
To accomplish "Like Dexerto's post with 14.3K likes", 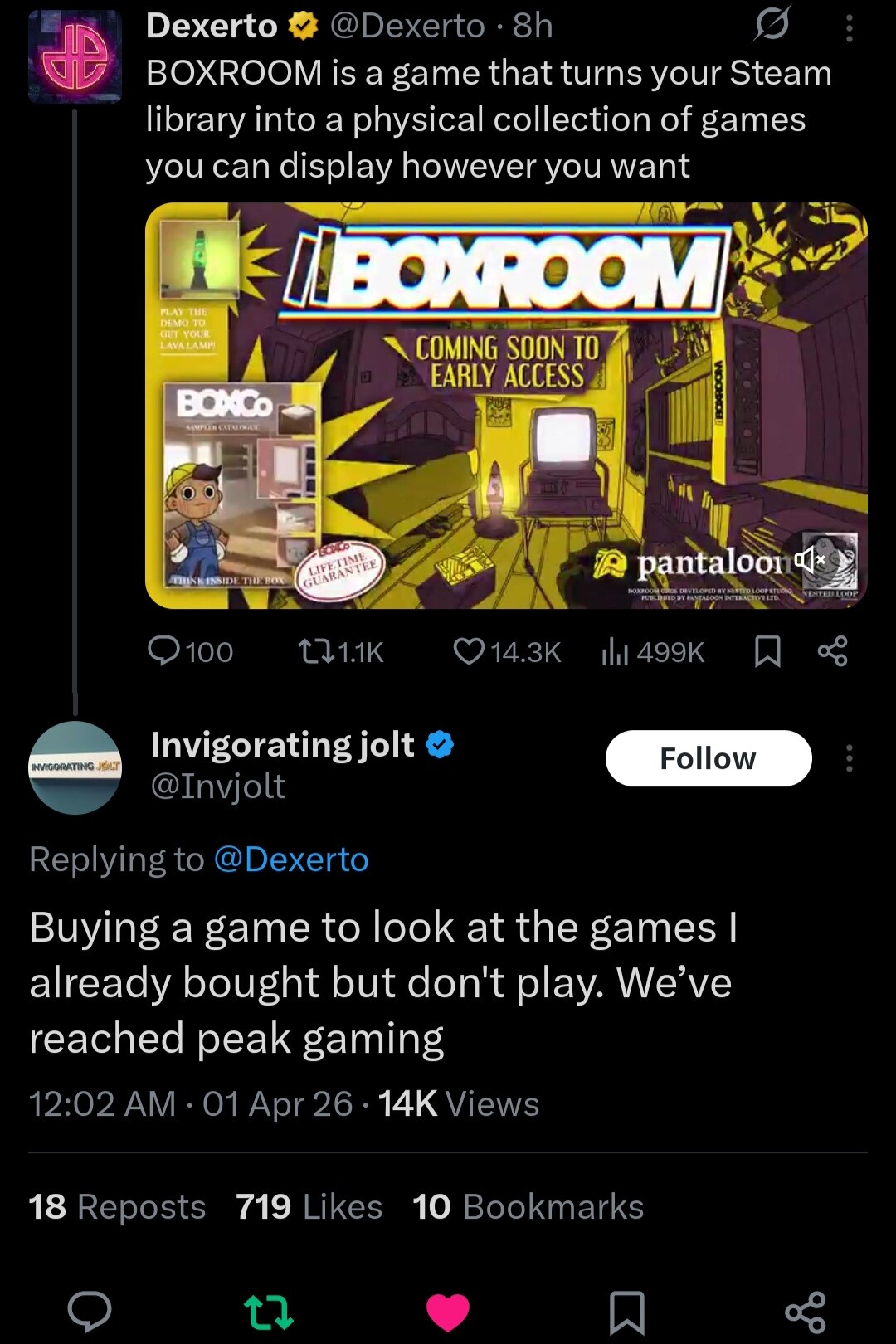I will point(507,651).
